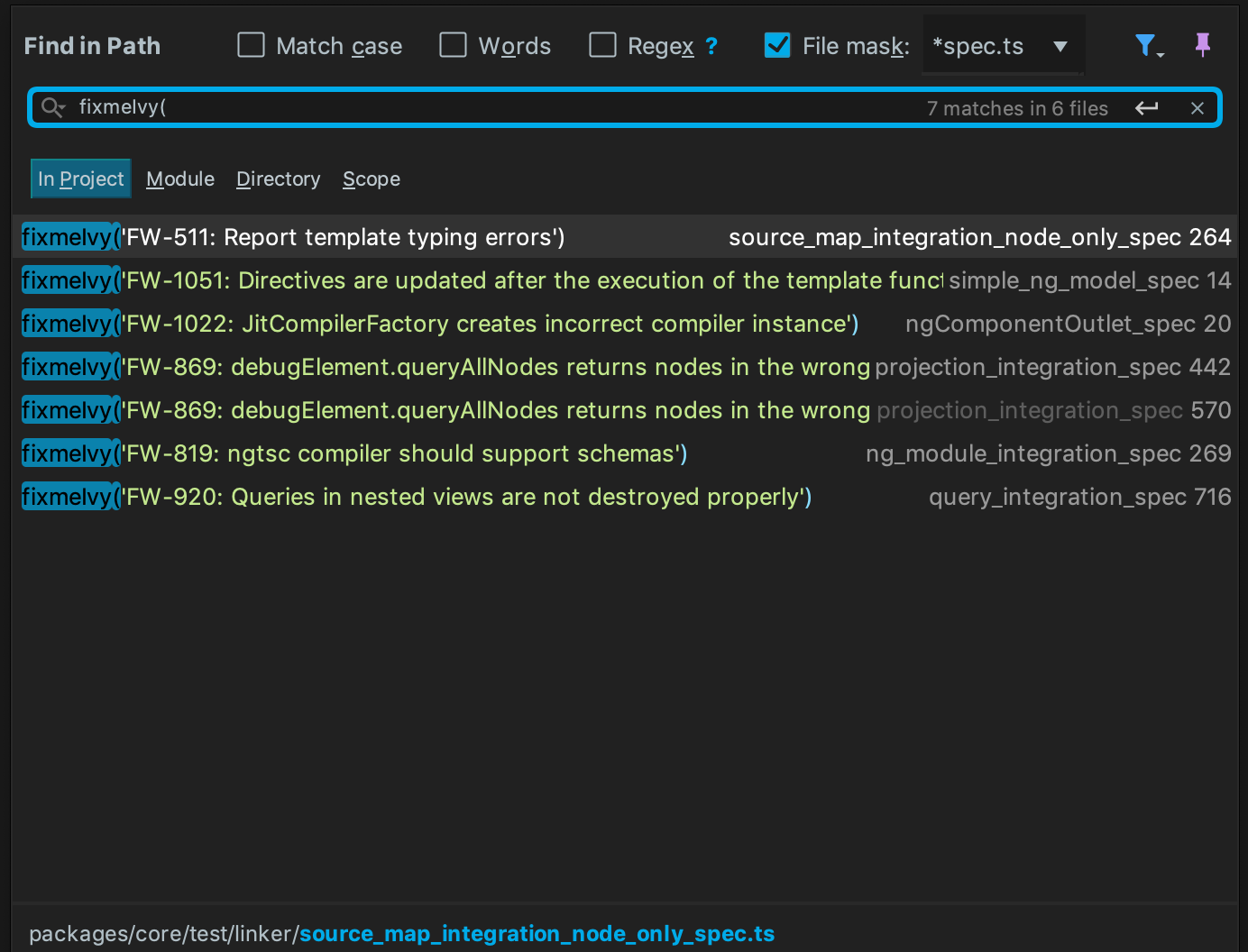Switch to Module scope tab
The height and width of the screenshot is (952, 1248).
[180, 179]
